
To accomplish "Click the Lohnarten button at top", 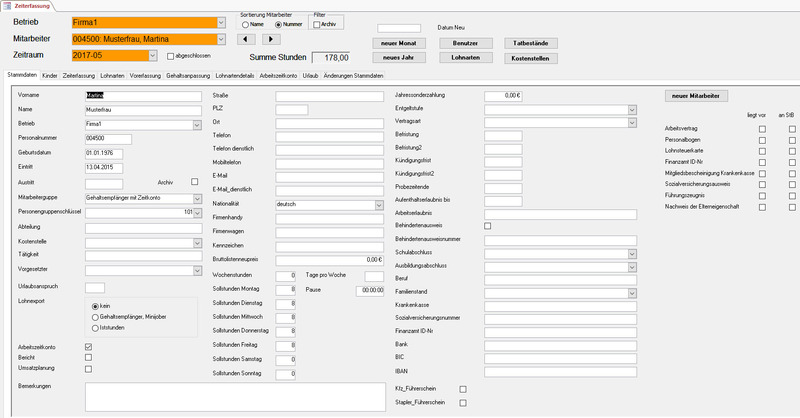I will point(466,58).
